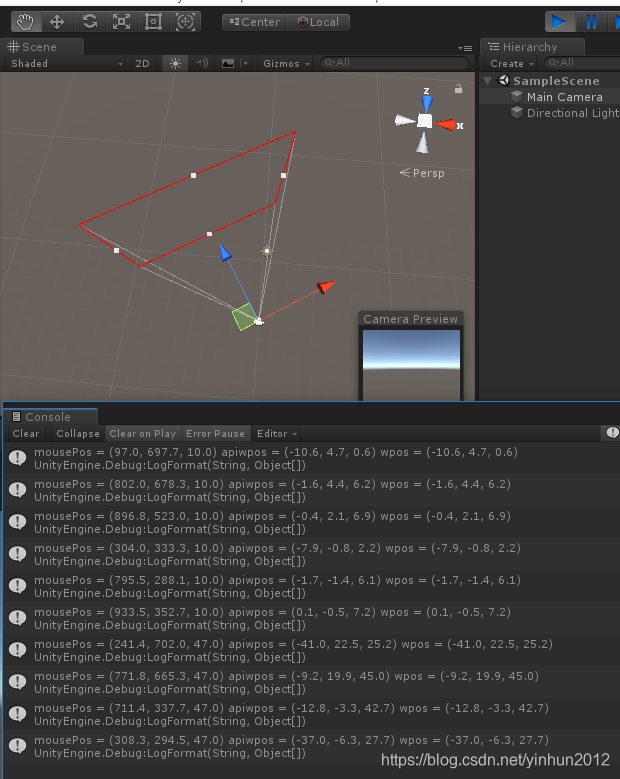Select log with mousePos (771.8, 665.3, 47.0)
The height and width of the screenshot is (779, 620).
point(311,682)
